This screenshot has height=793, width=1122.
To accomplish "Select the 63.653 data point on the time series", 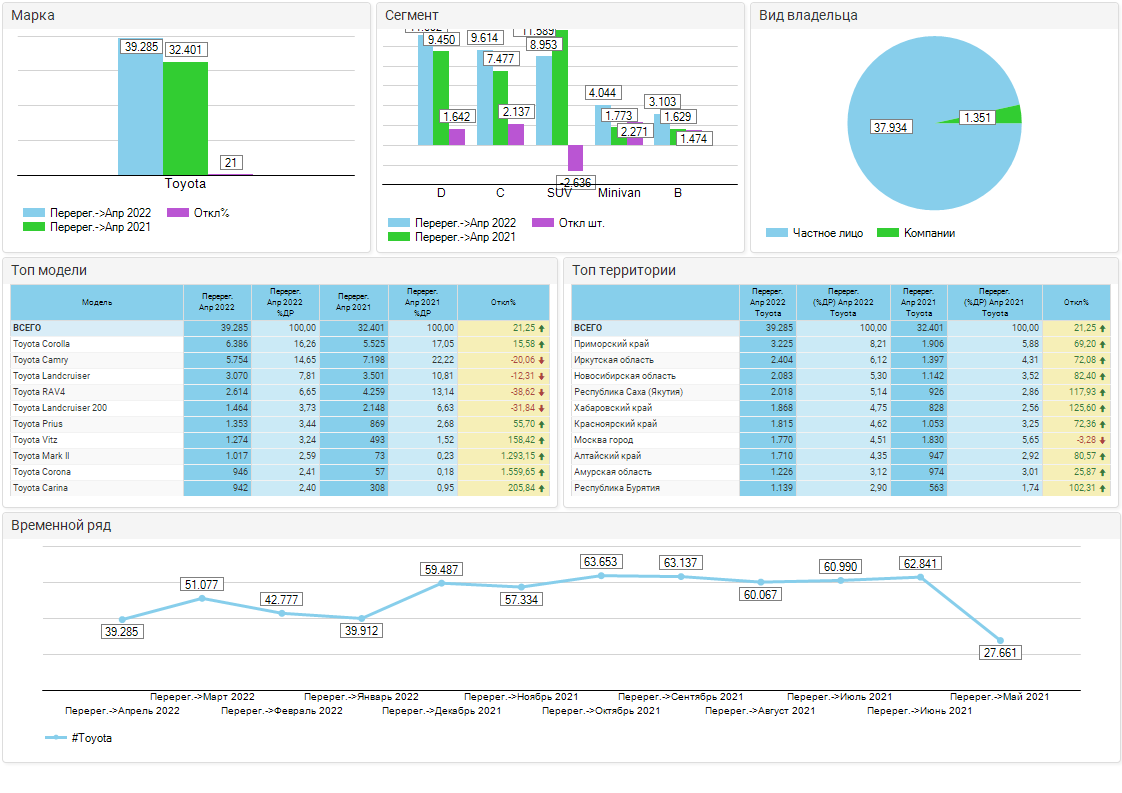I will tap(601, 575).
